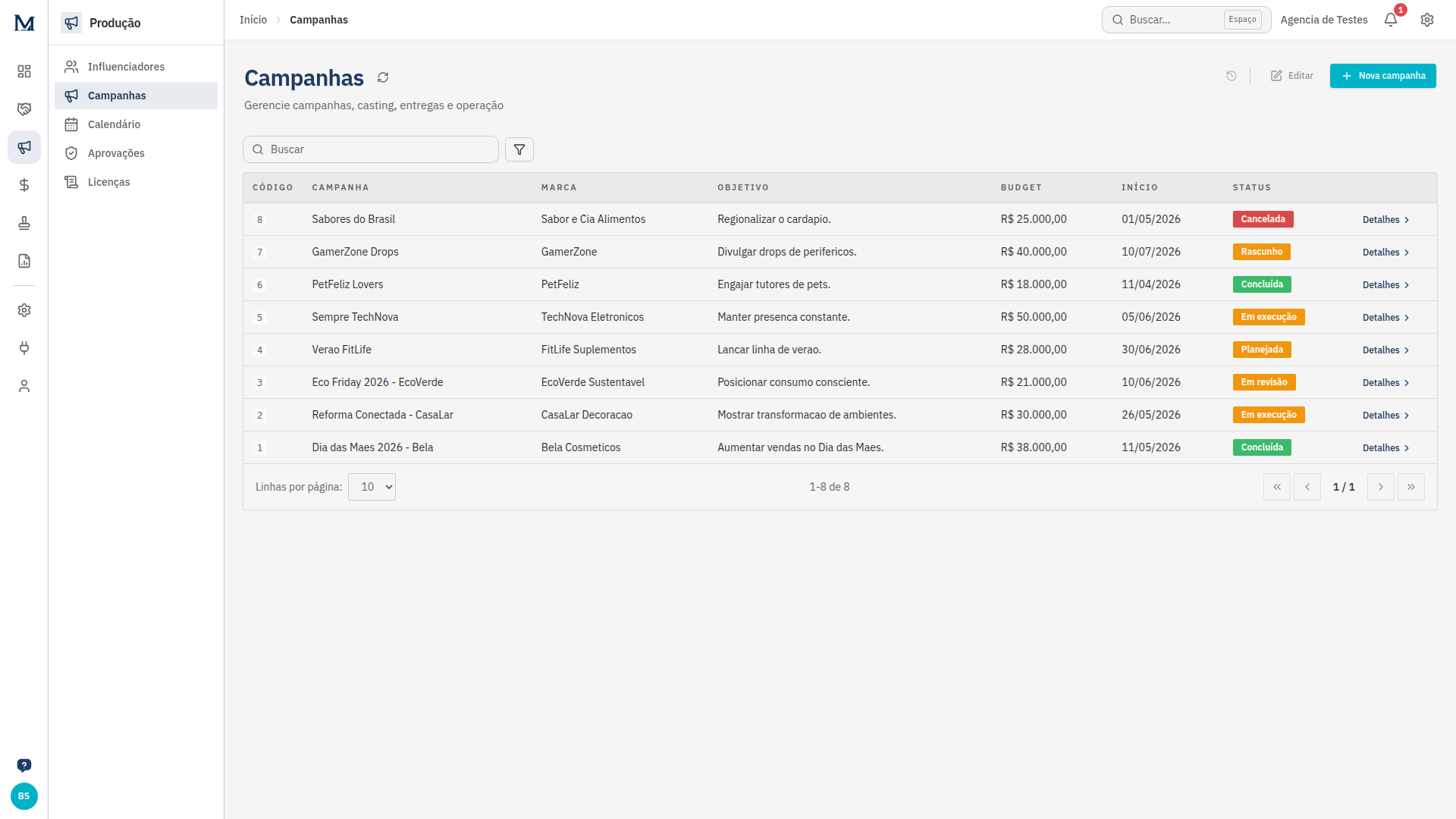Click the Em revisão status badge
Image resolution: width=1456 pixels, height=819 pixels.
click(1264, 382)
